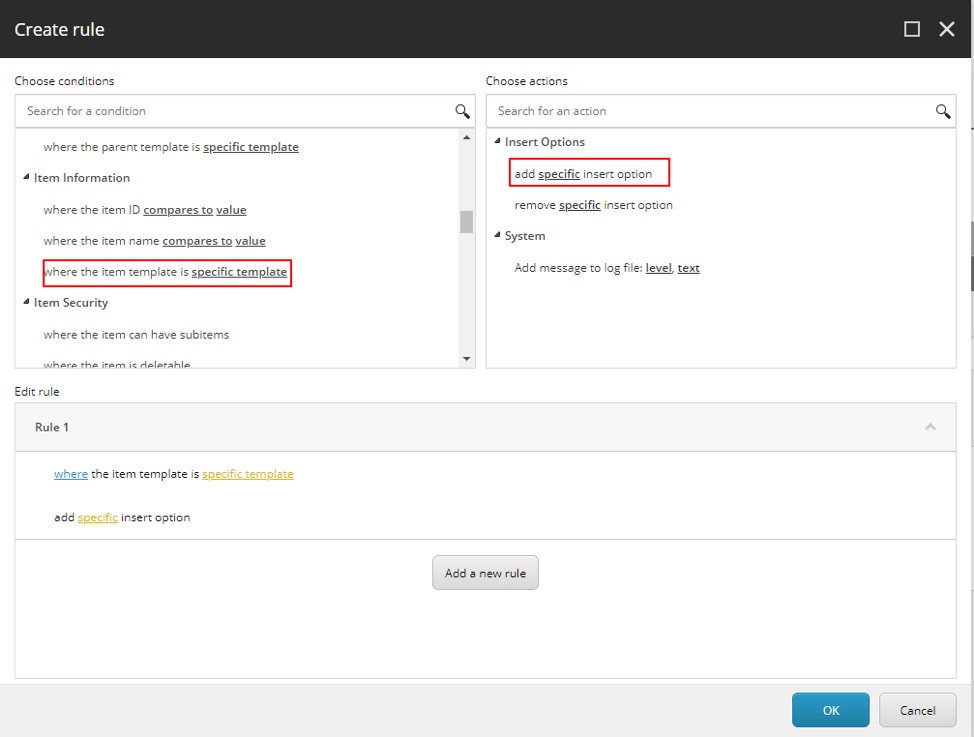Collapse the Item Security conditions group
This screenshot has height=737, width=974.
26,303
